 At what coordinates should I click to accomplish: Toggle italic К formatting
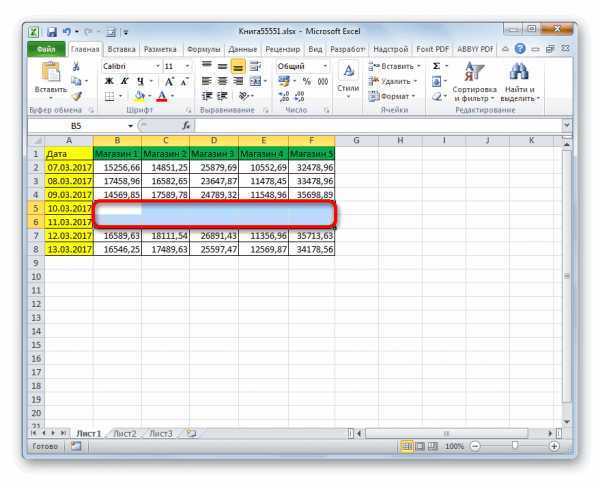coord(124,81)
